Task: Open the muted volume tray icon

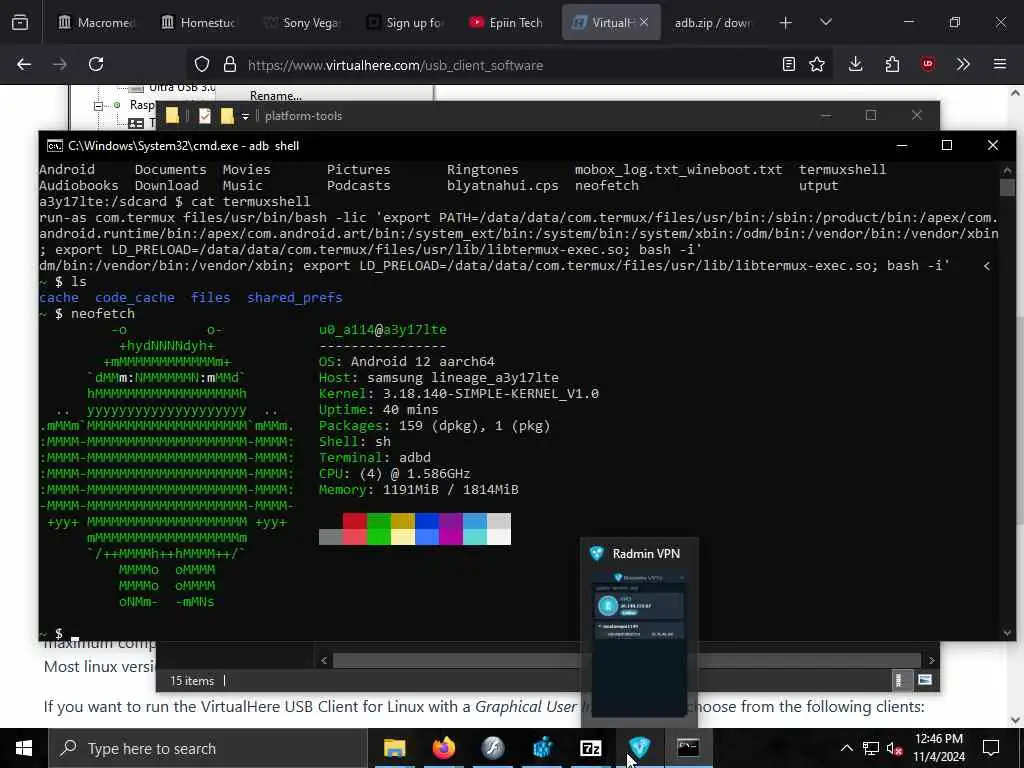Action: [895, 748]
